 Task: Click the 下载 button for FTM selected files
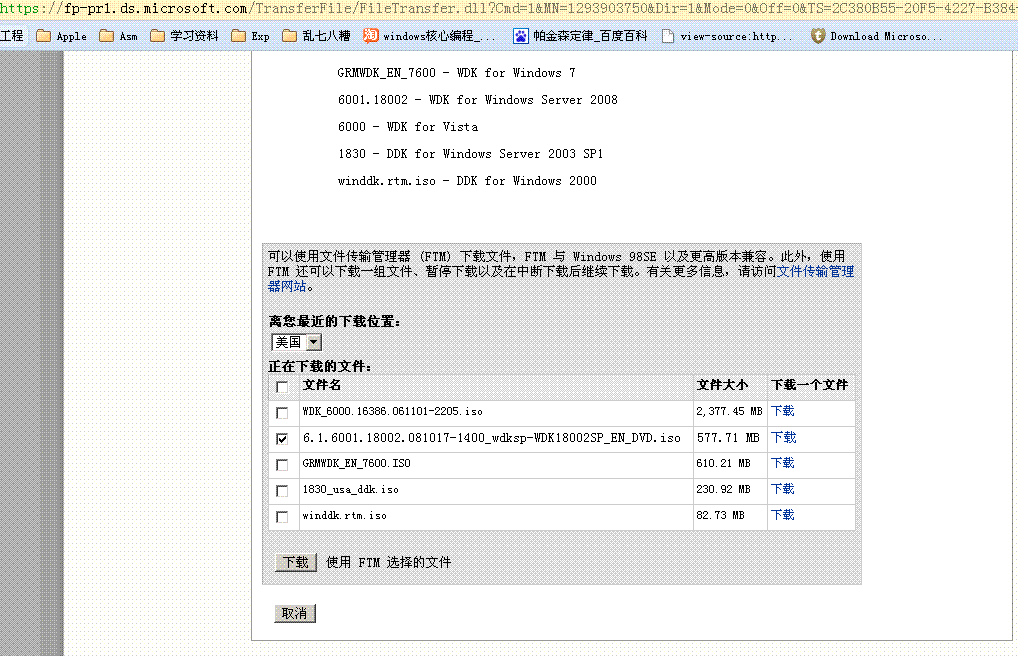[x=296, y=562]
